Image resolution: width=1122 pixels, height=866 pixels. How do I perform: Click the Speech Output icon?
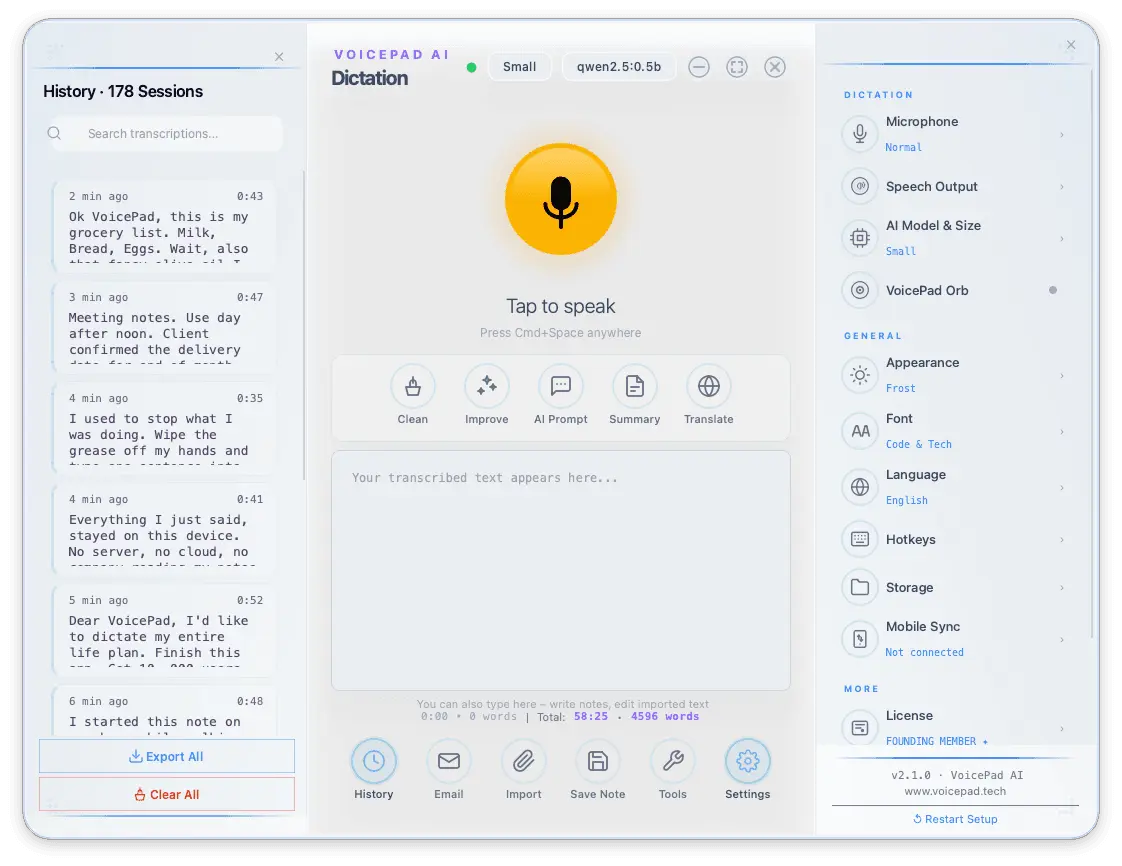tap(859, 186)
